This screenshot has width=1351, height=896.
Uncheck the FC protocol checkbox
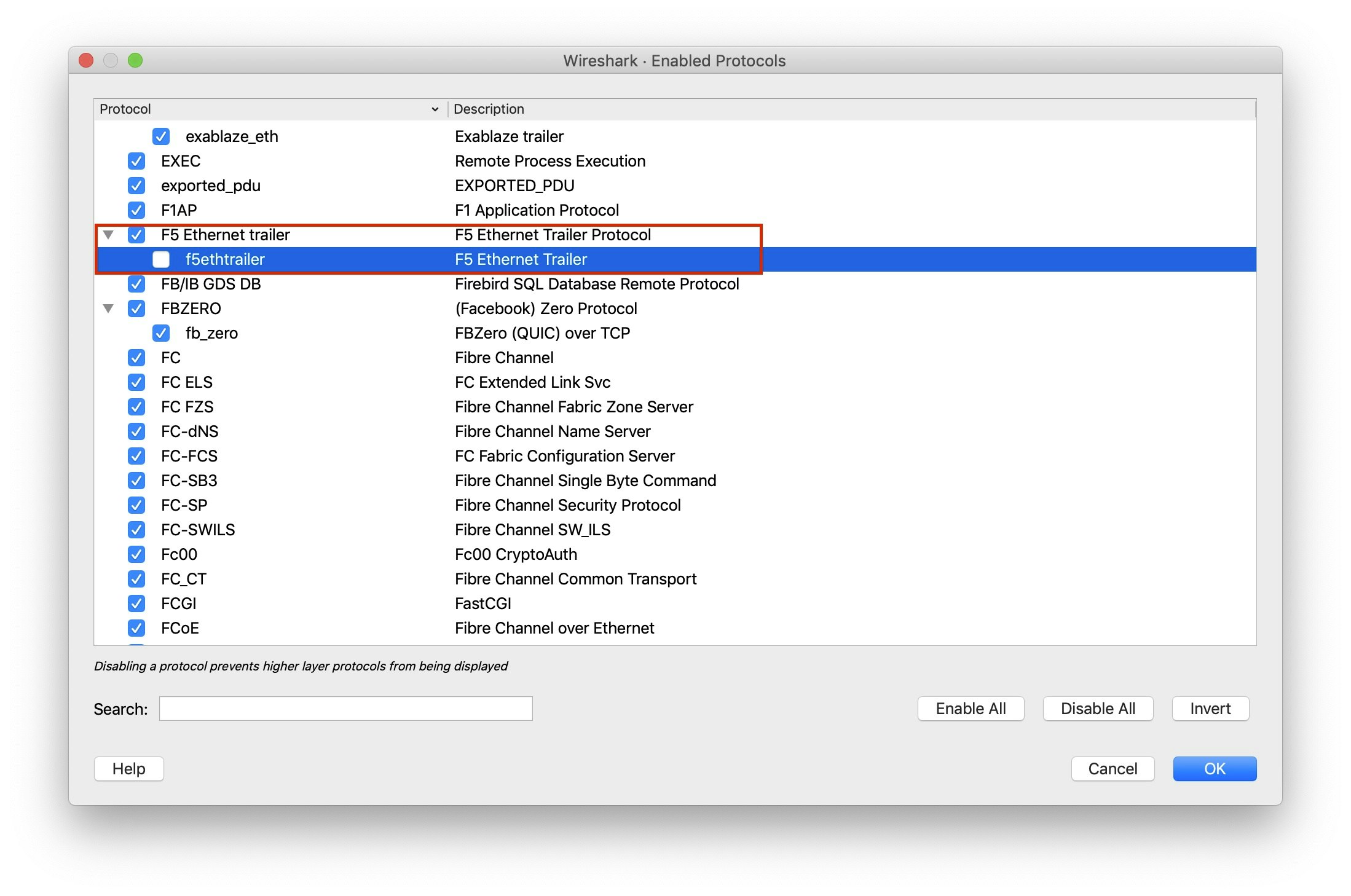pos(136,358)
